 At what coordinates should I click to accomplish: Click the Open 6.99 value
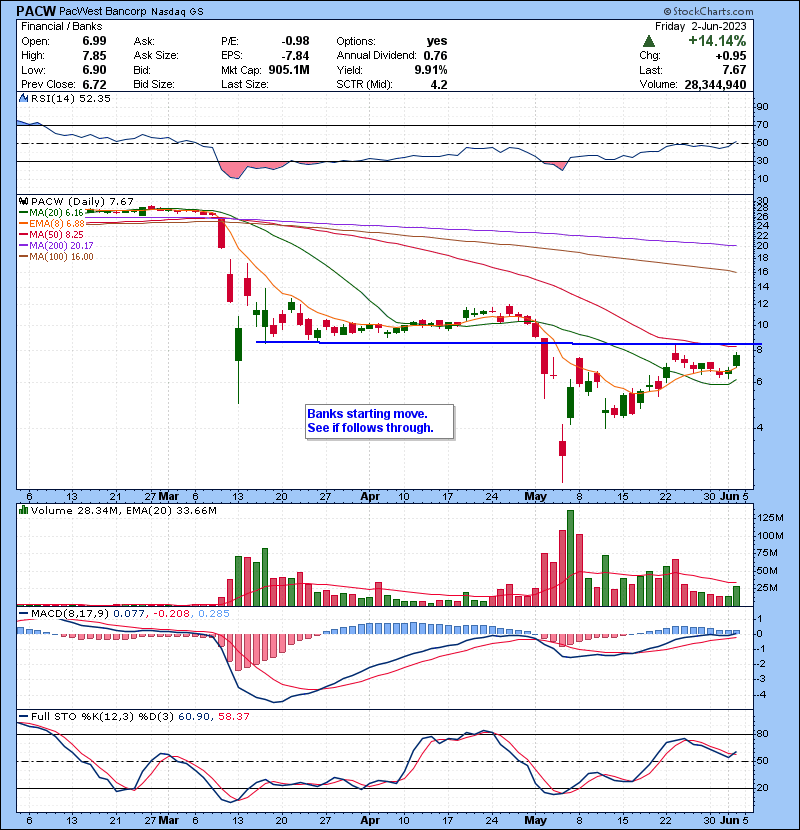click(94, 41)
